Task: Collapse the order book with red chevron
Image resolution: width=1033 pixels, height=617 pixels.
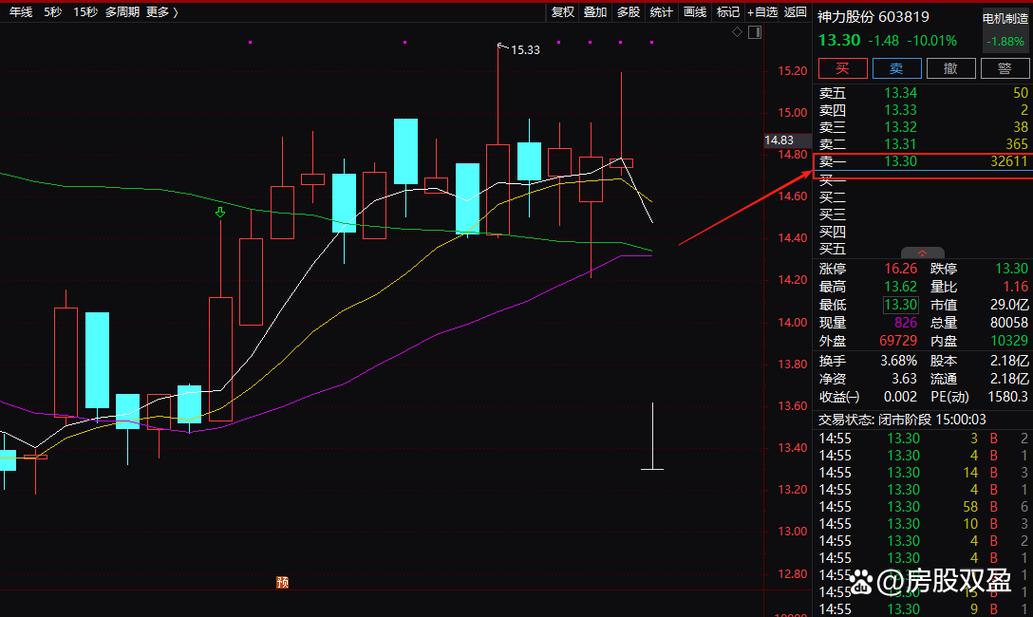Action: tap(922, 253)
